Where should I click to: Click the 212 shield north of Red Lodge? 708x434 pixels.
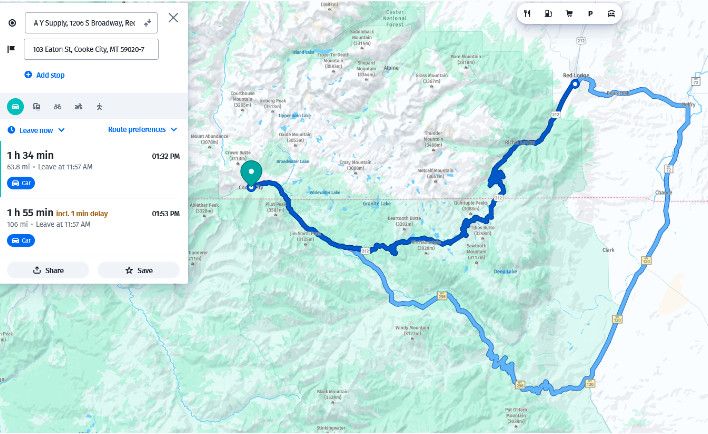click(x=581, y=41)
